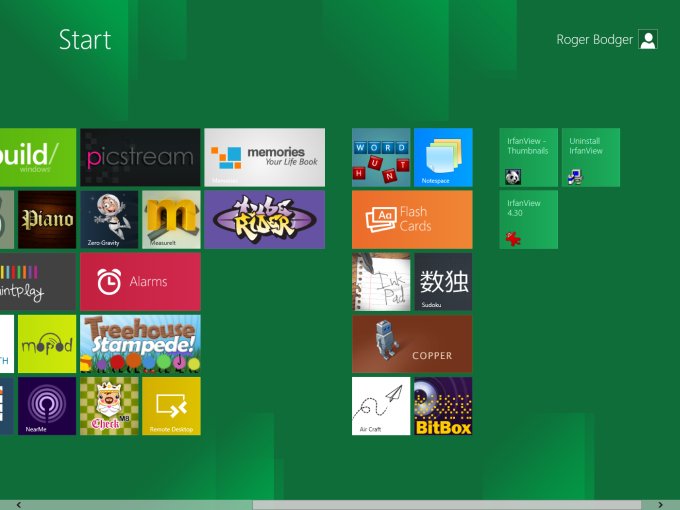This screenshot has width=680, height=510.
Task: Launch the Copper robot game tile
Action: pyautogui.click(x=412, y=344)
